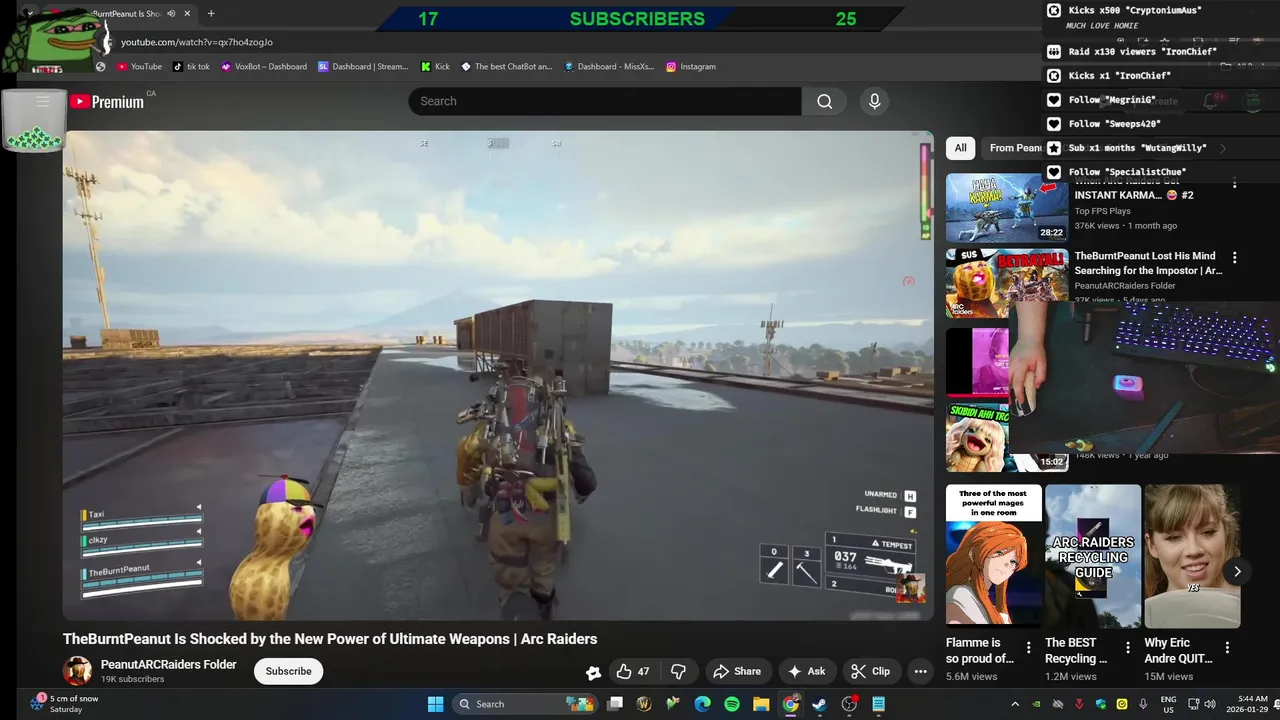Open the ARC Raiders Recycling Guide short

[x=1093, y=556]
